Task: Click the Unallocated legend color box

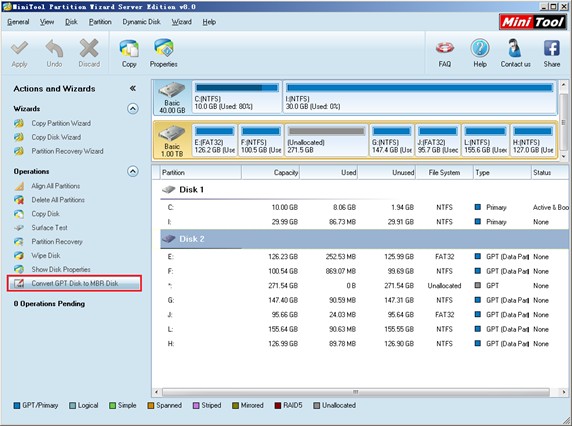Action: [x=316, y=406]
